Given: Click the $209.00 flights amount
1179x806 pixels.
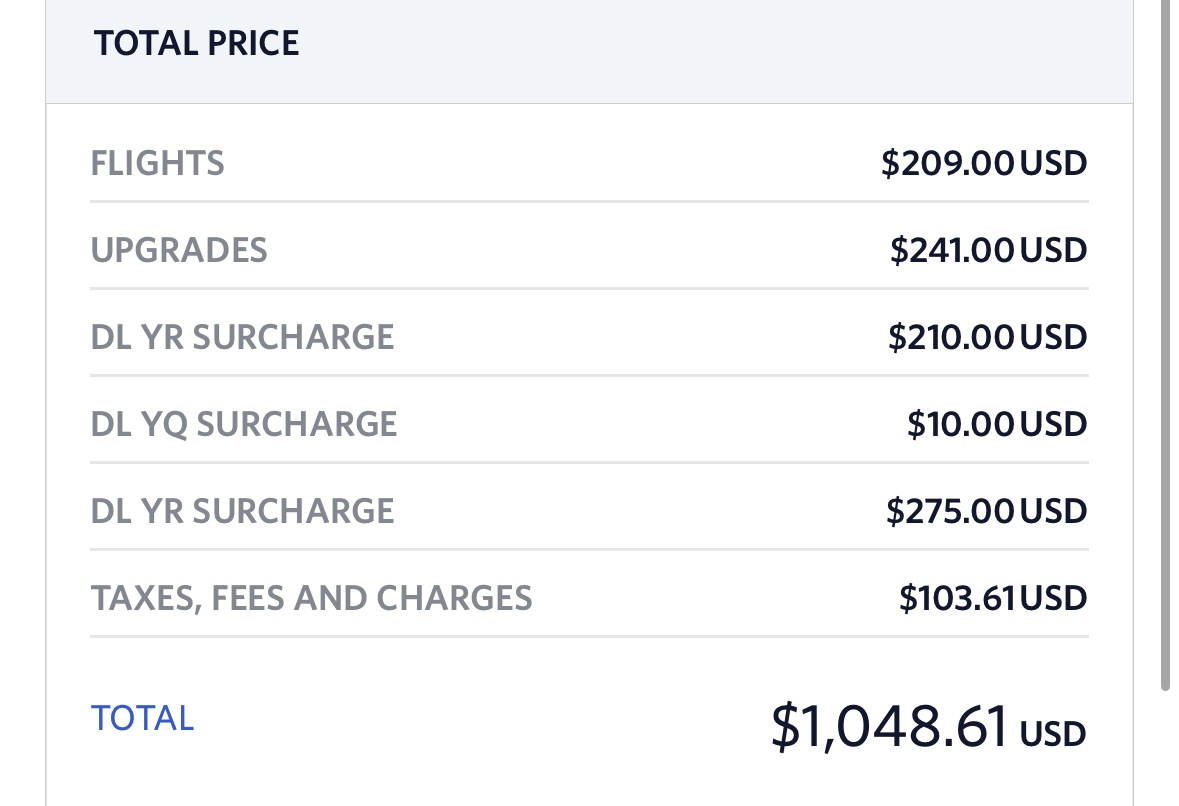Looking at the screenshot, I should coord(948,163).
